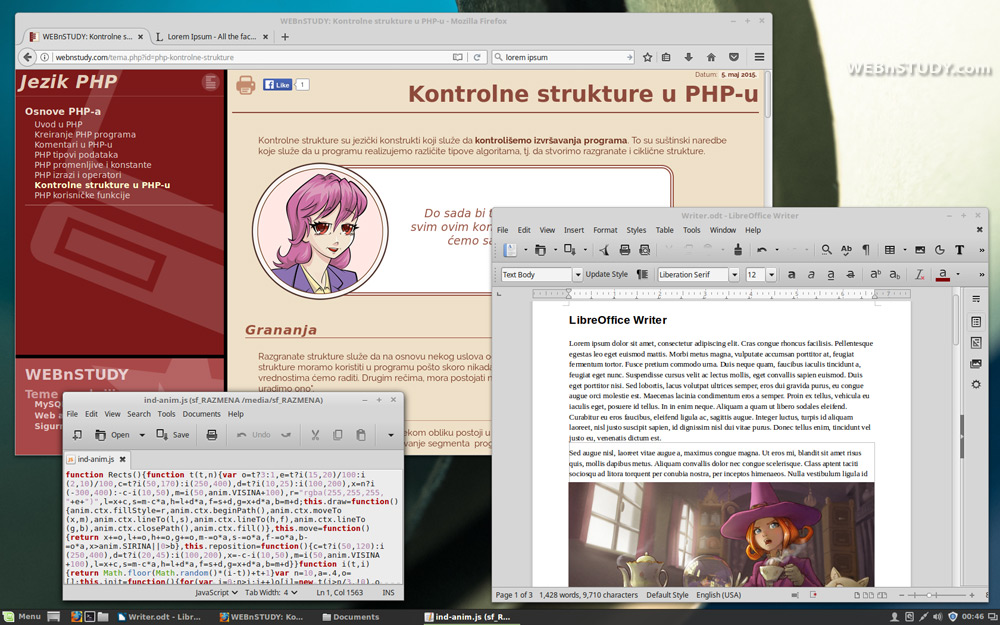The image size is (1000, 625).
Task: Click the Save button in the text editor
Action: (x=173, y=435)
